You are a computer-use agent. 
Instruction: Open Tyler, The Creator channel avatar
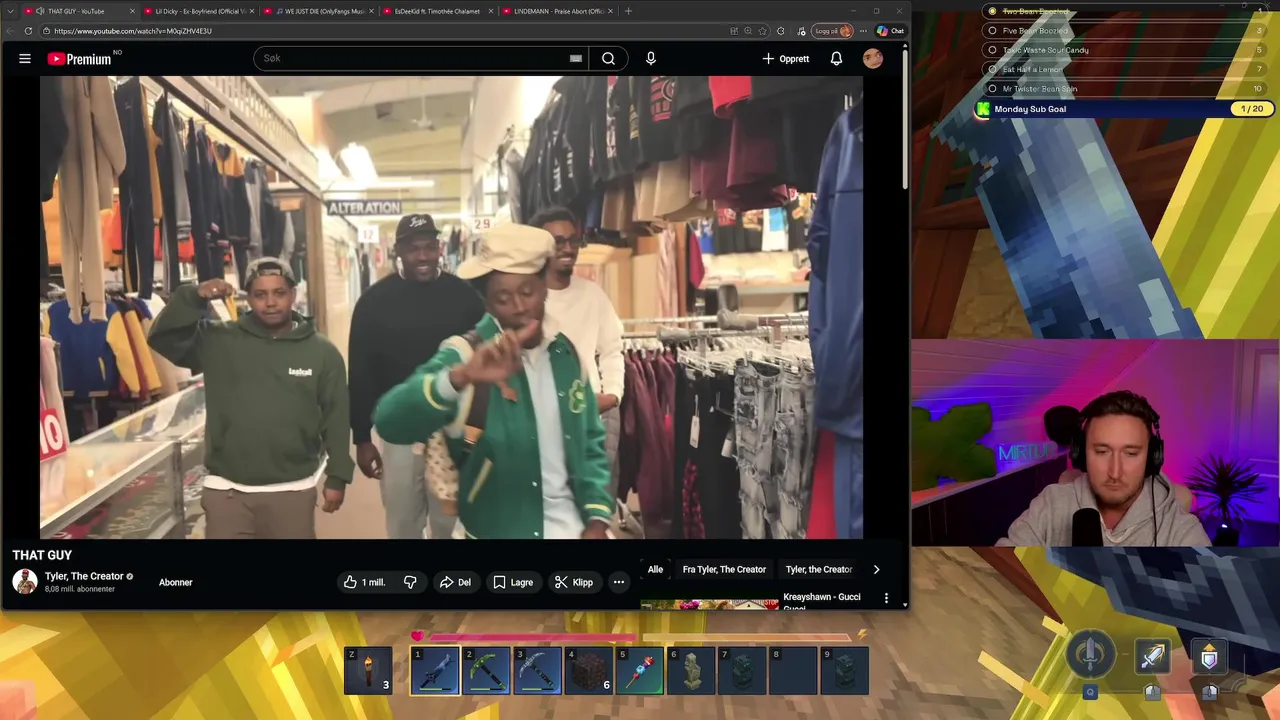tap(25, 582)
